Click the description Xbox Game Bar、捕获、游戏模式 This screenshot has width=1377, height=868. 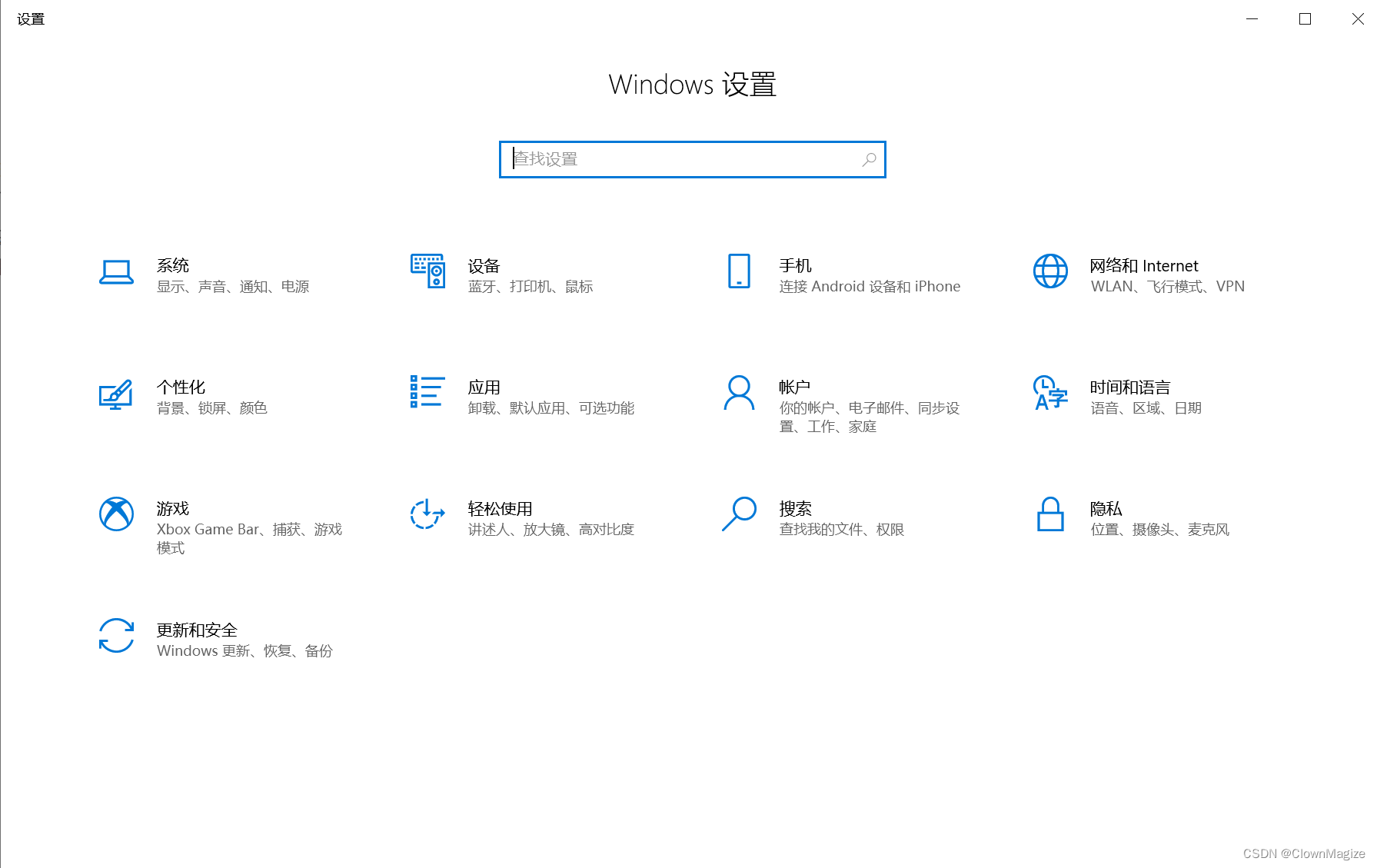[x=249, y=539]
